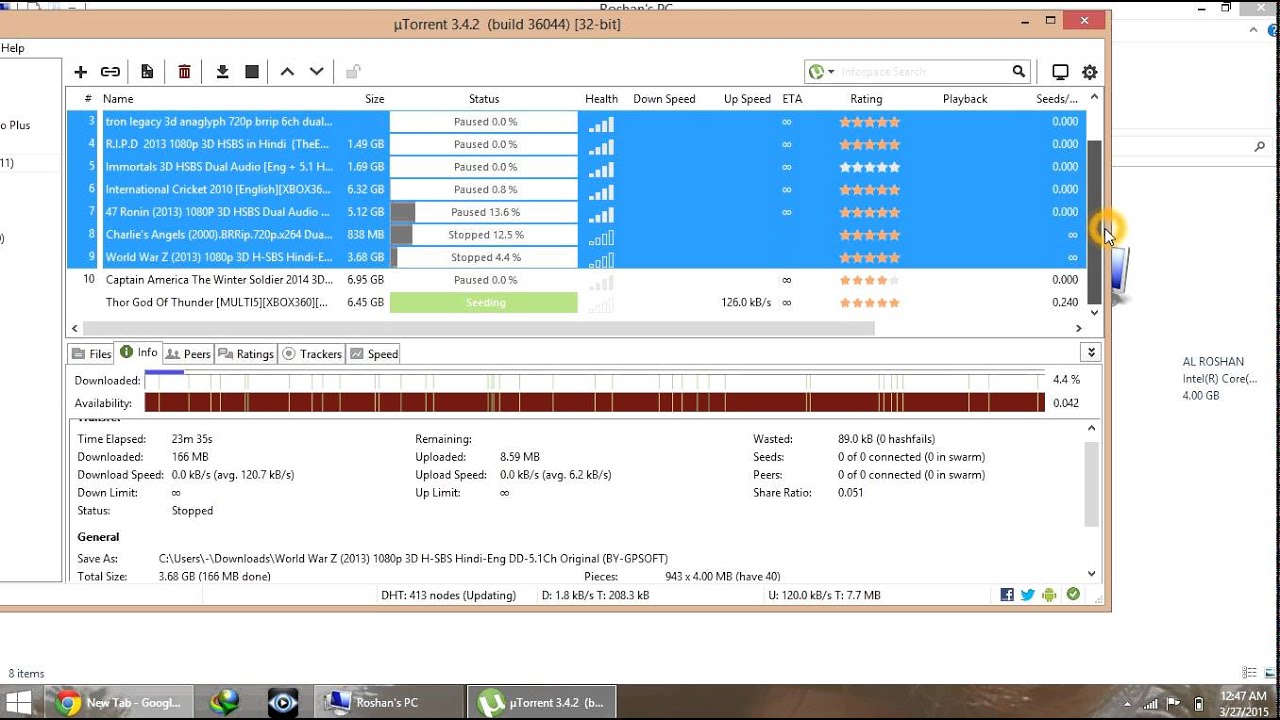The width and height of the screenshot is (1280, 720).
Task: Sort list by Up Speed column
Action: point(747,99)
